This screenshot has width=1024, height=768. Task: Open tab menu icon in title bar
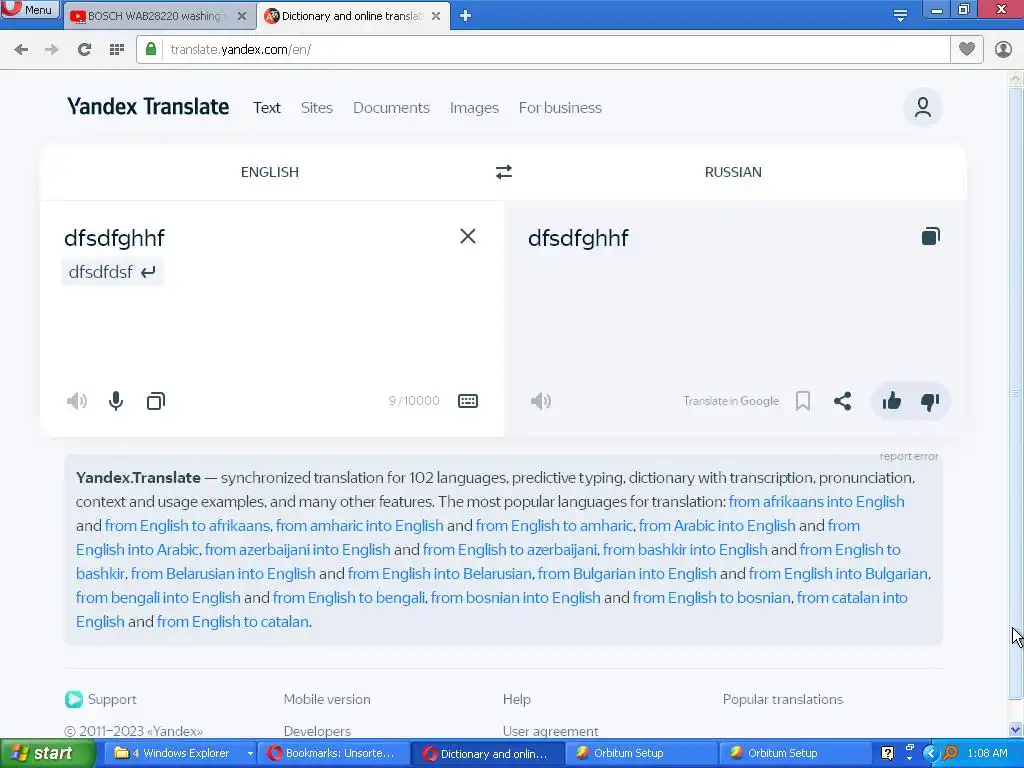click(x=900, y=16)
